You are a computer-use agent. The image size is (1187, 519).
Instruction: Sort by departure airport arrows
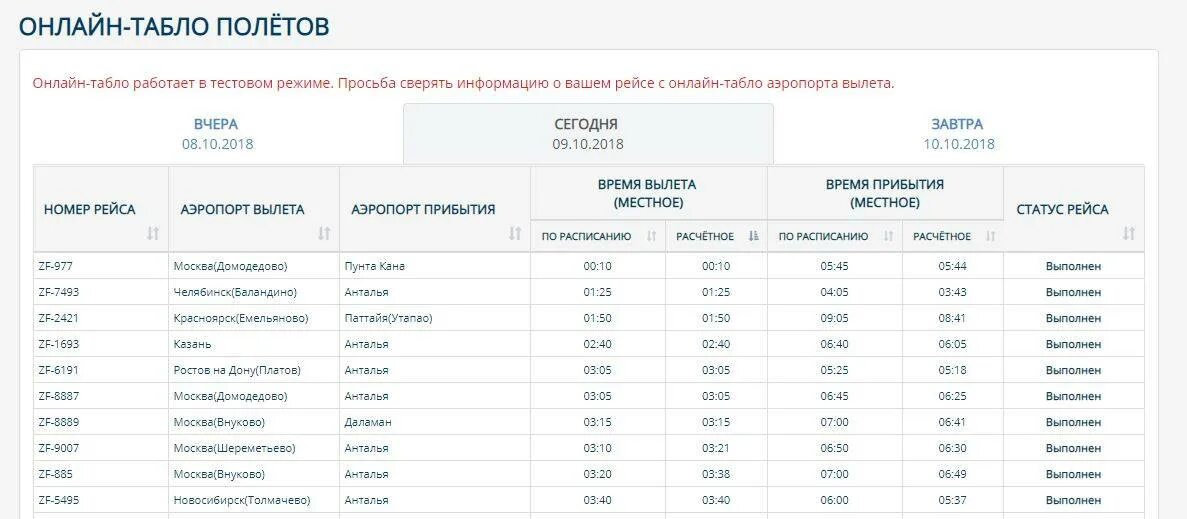324,234
